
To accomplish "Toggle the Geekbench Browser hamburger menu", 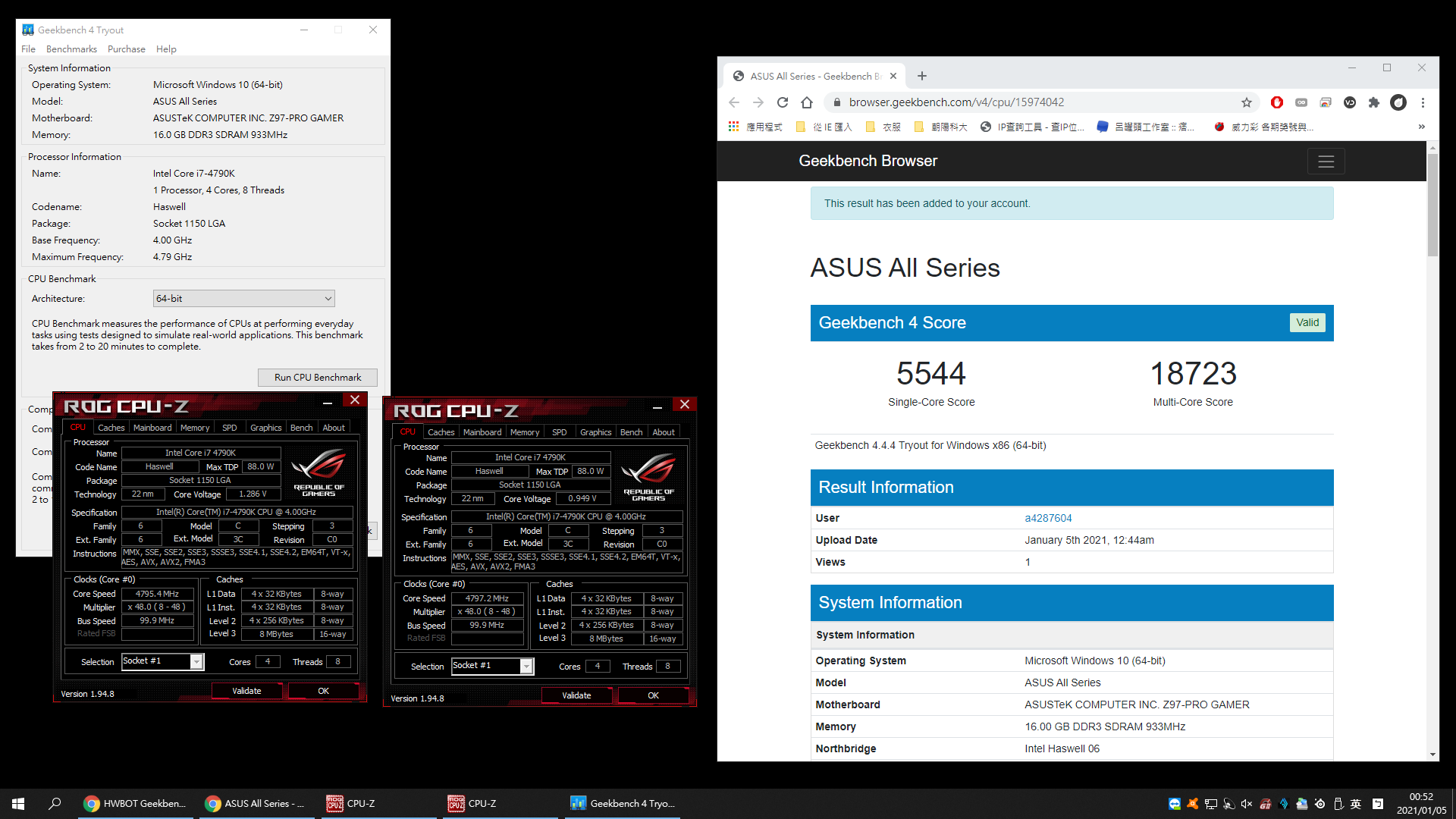I will (1326, 162).
